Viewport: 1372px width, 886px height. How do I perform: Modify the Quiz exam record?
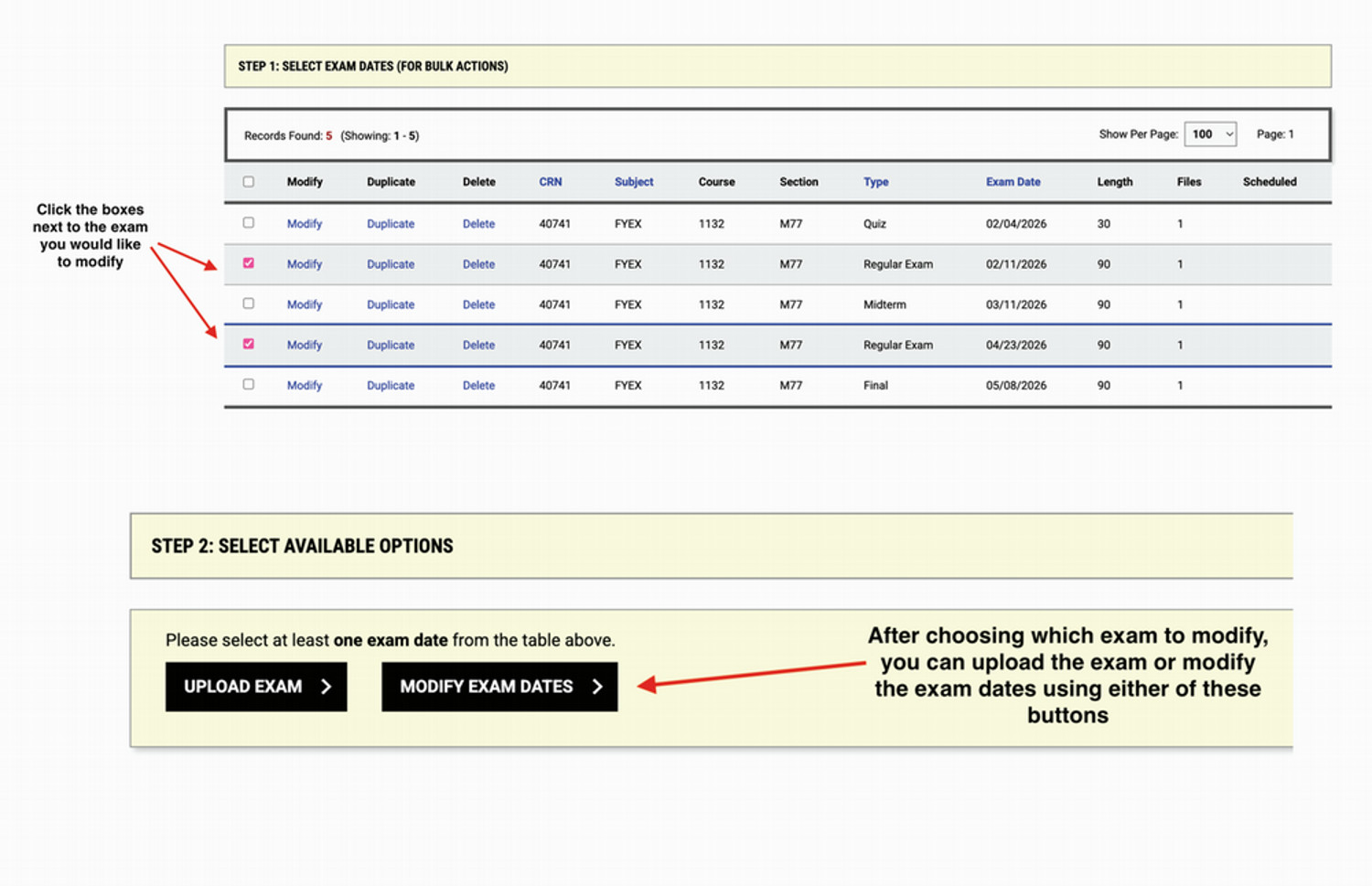(x=305, y=223)
